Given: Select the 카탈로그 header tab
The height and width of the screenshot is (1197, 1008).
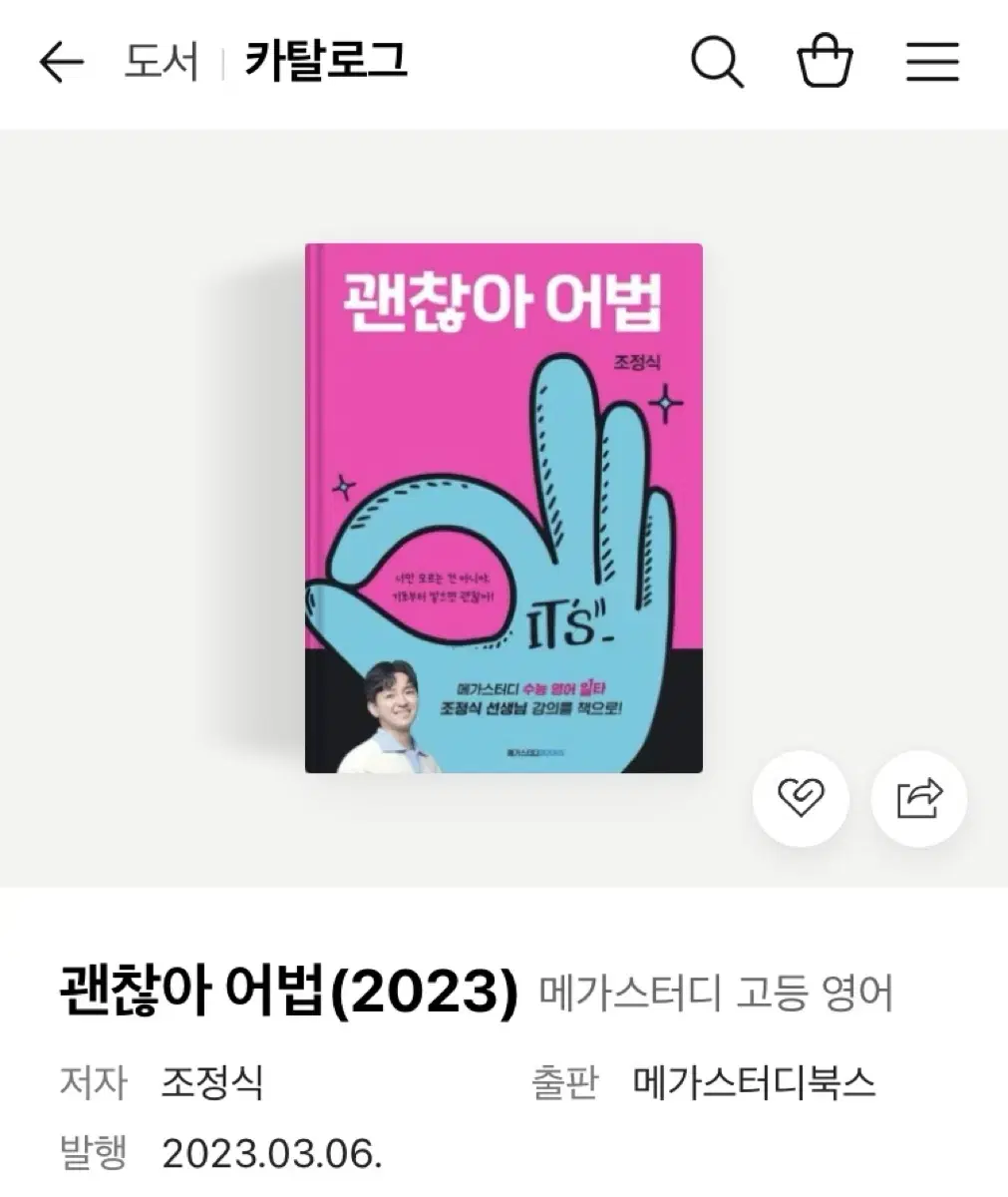Looking at the screenshot, I should coord(326,61).
